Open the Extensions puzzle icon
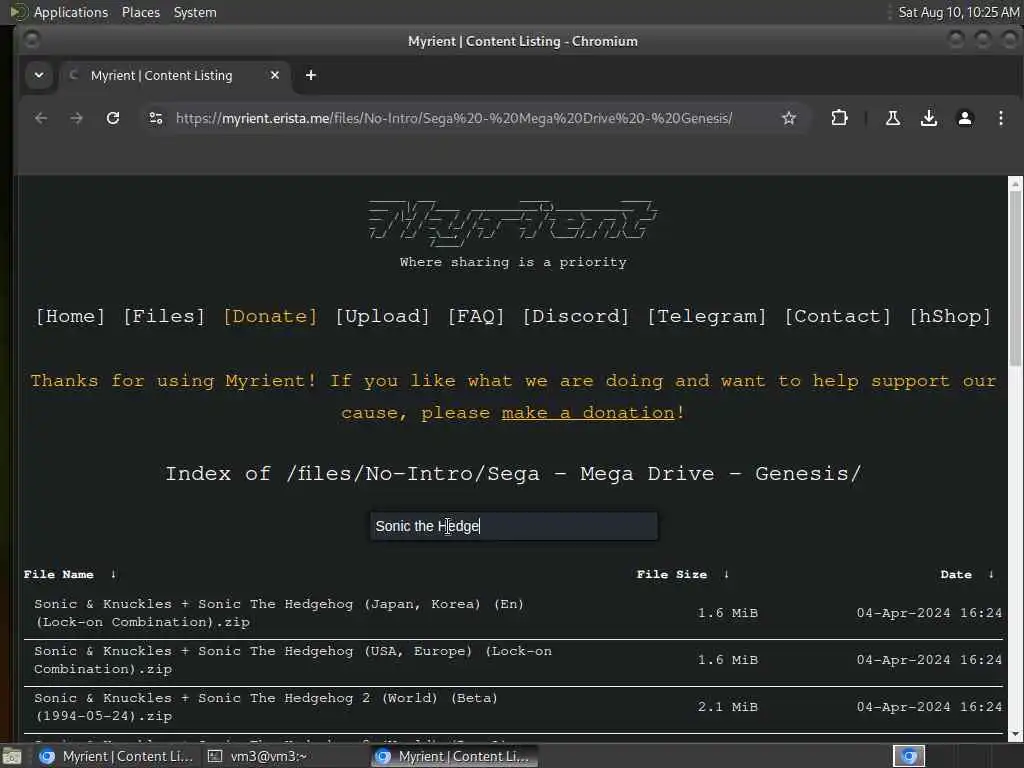Viewport: 1024px width, 768px height. click(x=839, y=118)
